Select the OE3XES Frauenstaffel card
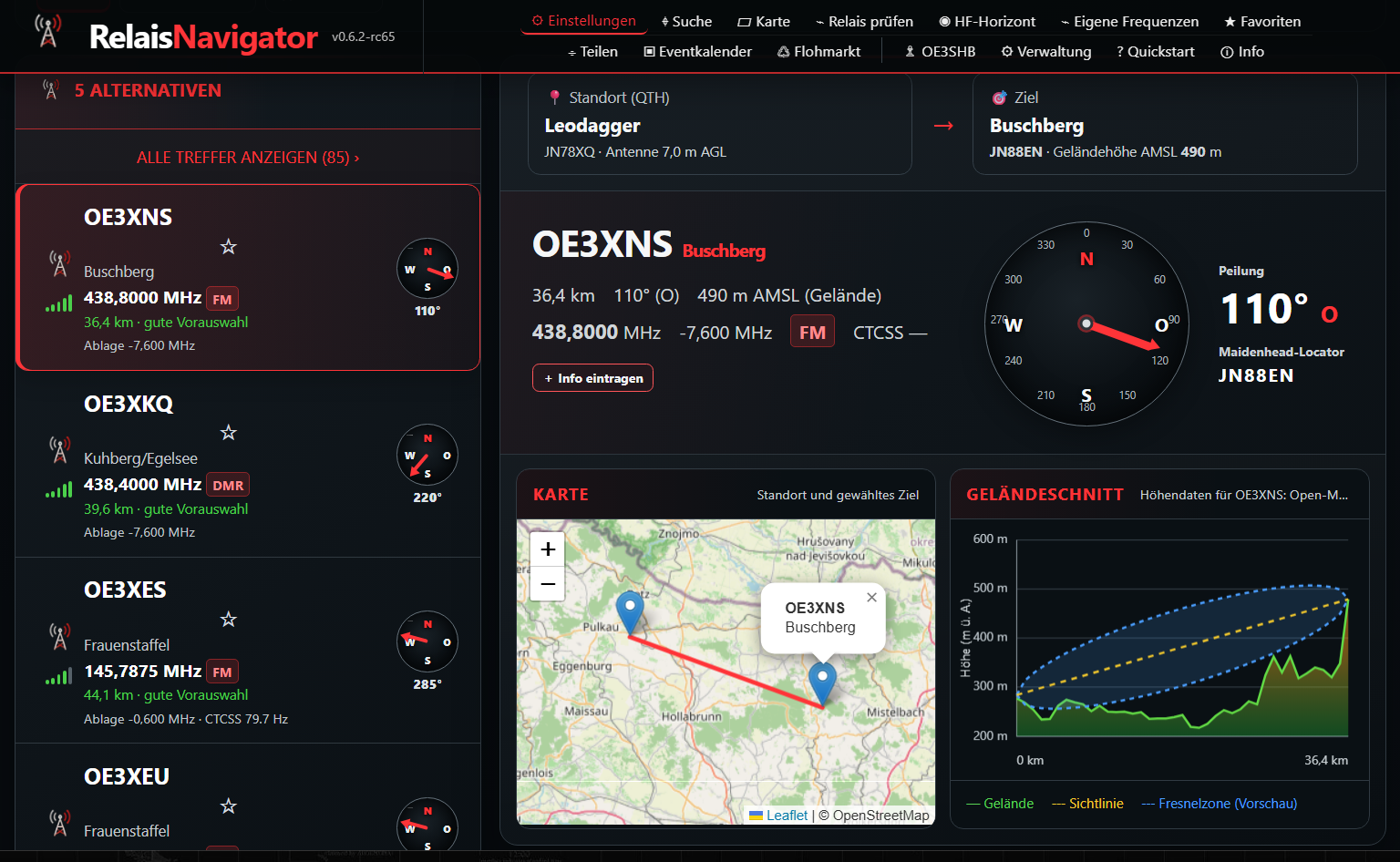 (248, 651)
